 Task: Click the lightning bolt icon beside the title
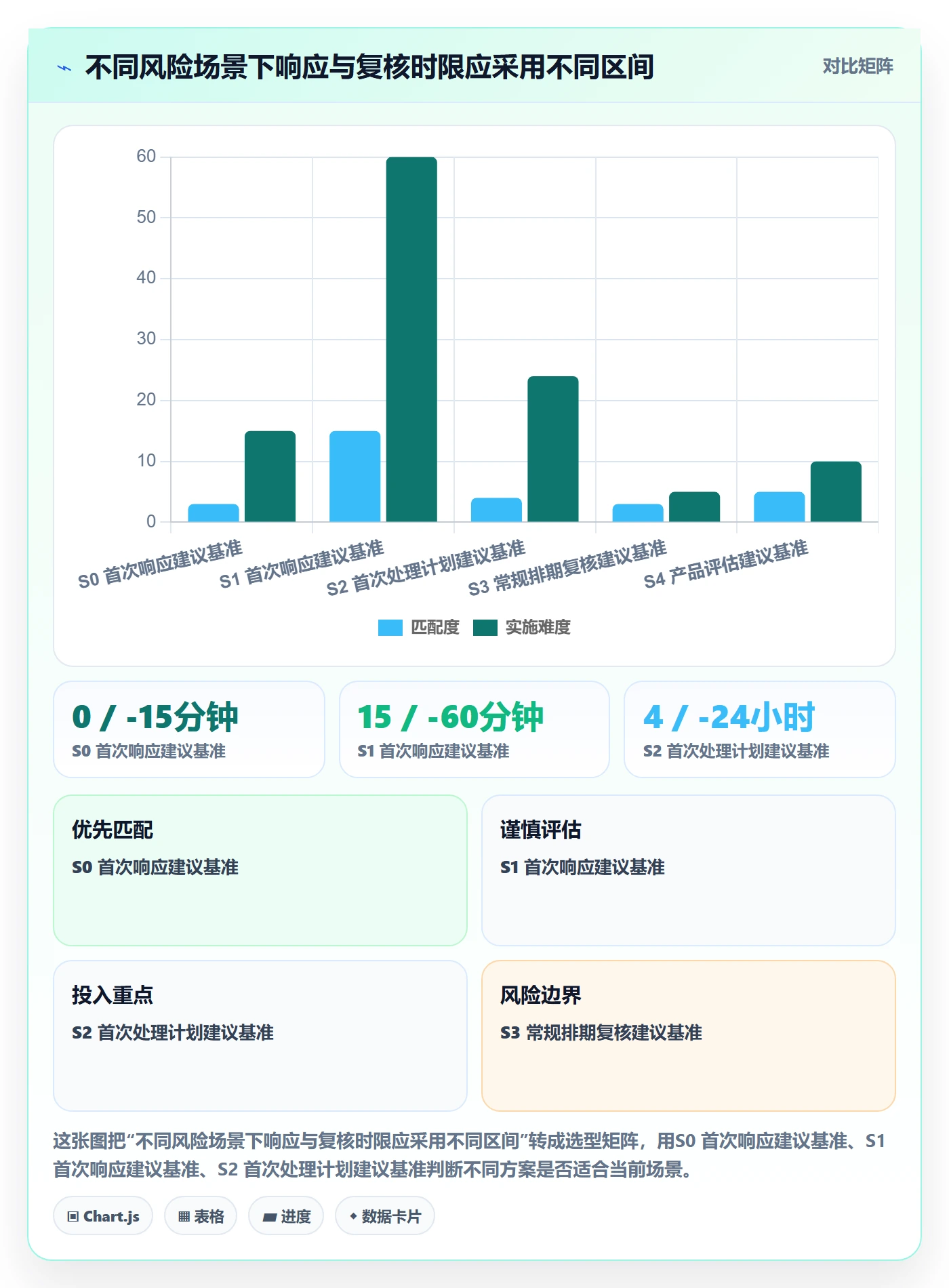pyautogui.click(x=64, y=68)
